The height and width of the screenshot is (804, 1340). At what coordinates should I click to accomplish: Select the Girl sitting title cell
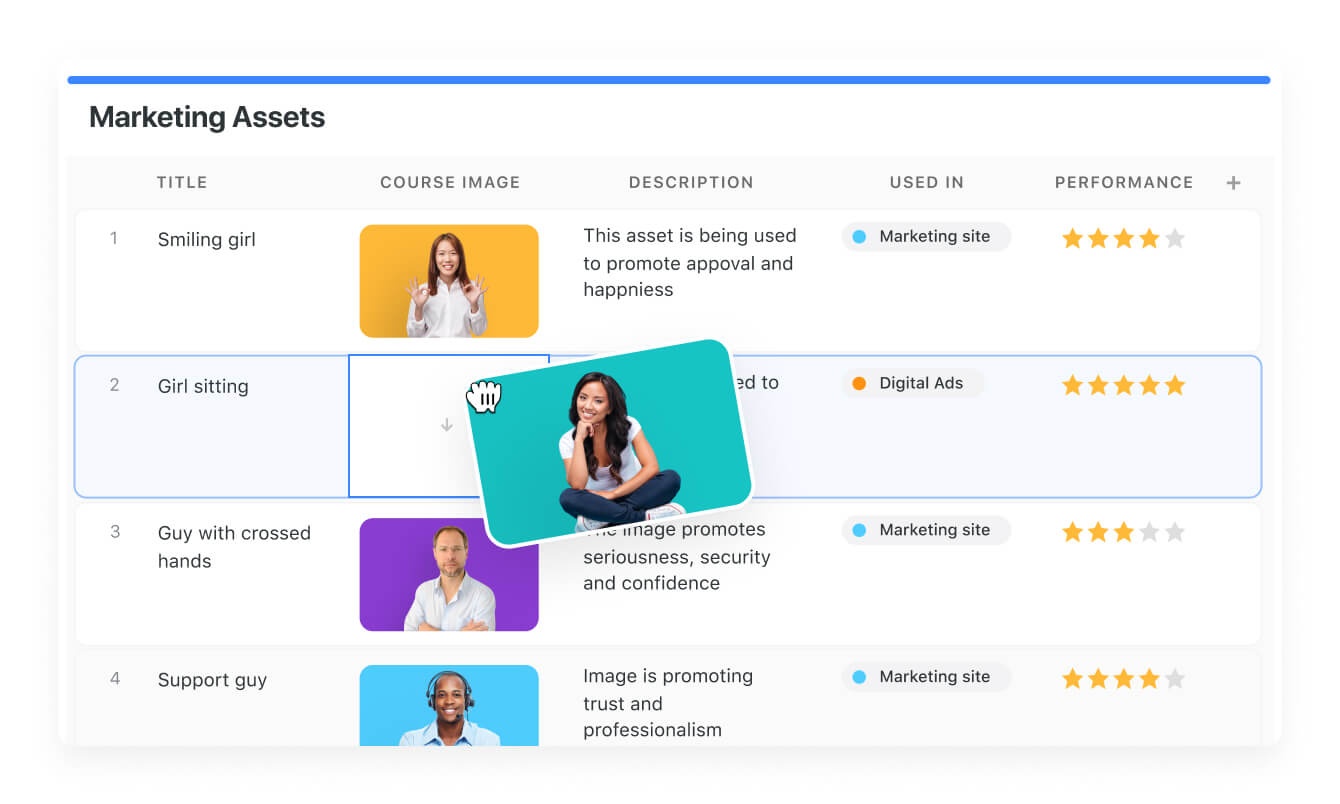[203, 386]
